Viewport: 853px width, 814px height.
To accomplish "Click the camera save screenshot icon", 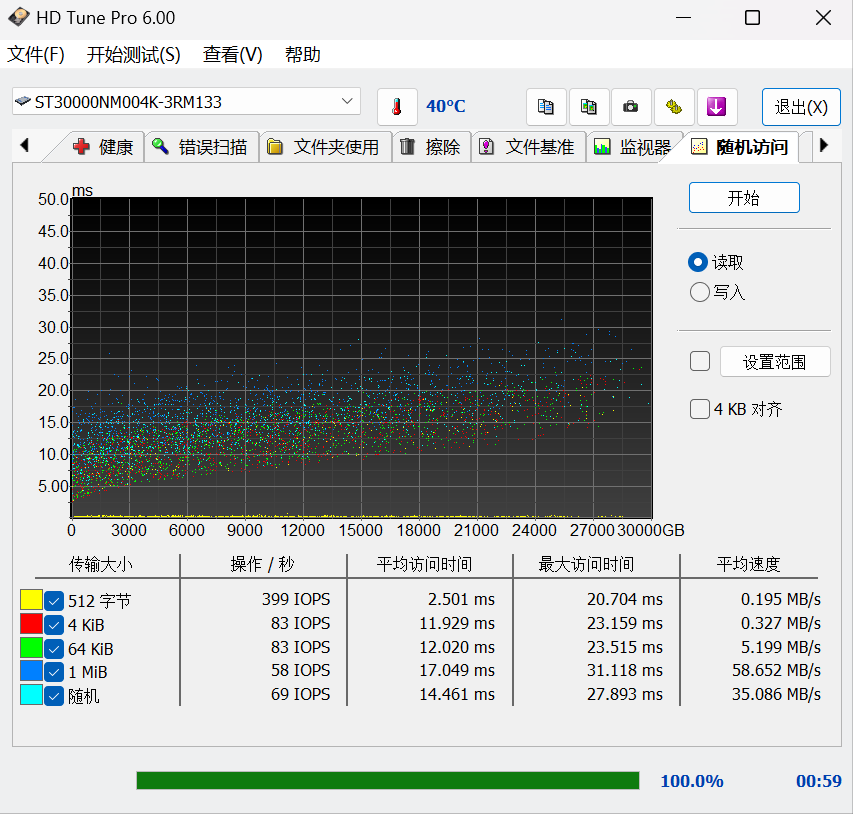I will click(x=631, y=107).
